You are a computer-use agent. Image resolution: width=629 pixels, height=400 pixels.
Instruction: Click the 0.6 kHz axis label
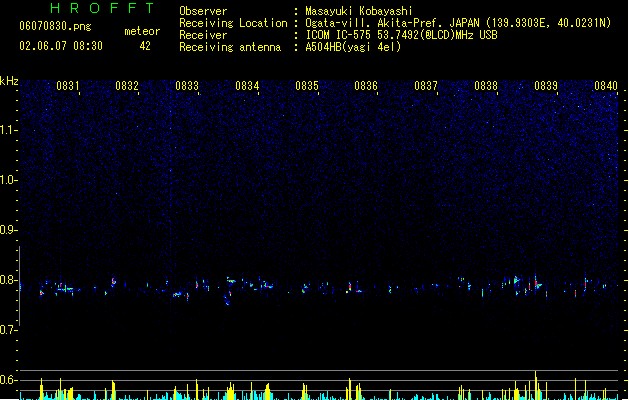click(x=9, y=380)
